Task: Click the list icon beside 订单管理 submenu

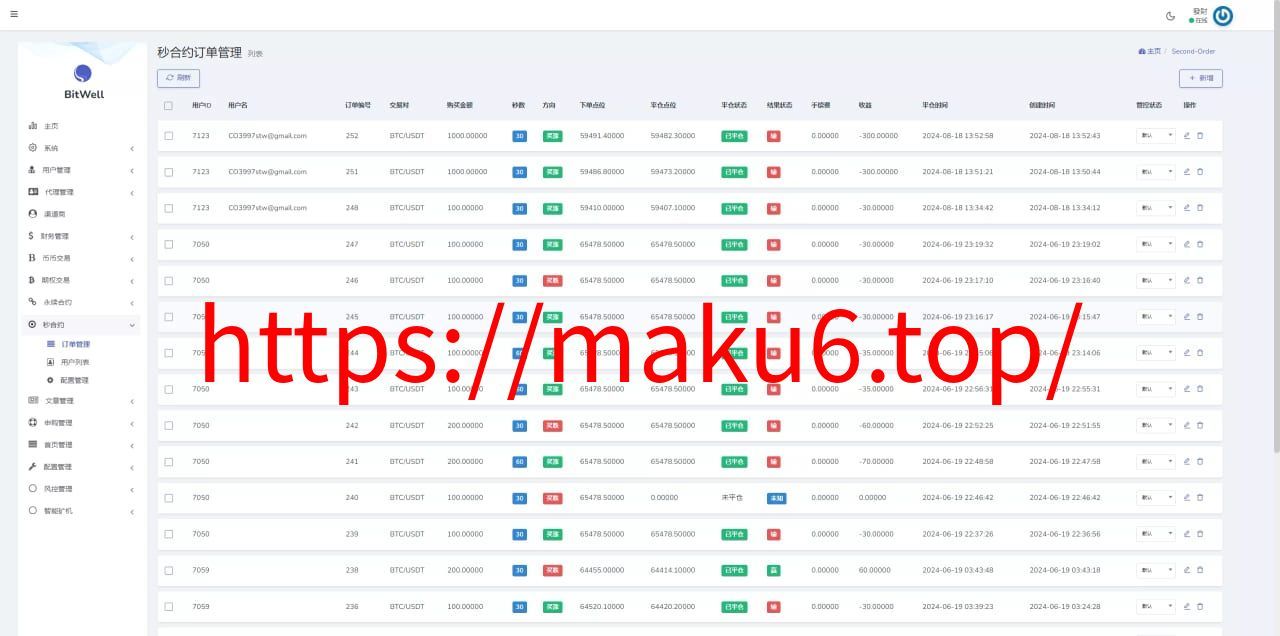Action: (51, 344)
